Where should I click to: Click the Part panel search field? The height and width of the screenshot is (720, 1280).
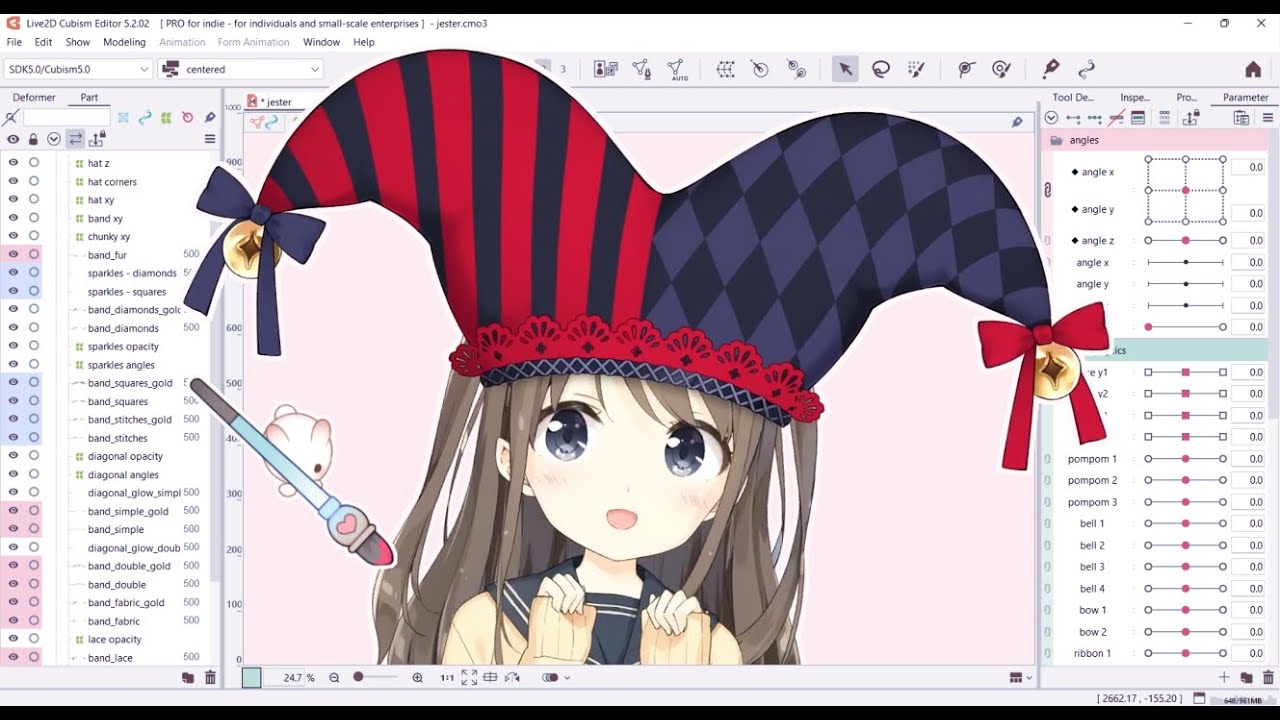tap(65, 118)
